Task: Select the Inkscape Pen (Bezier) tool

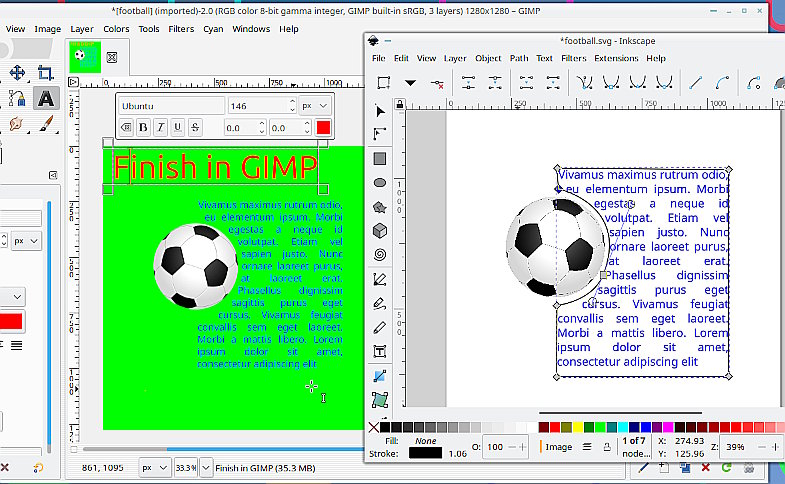Action: click(x=380, y=279)
